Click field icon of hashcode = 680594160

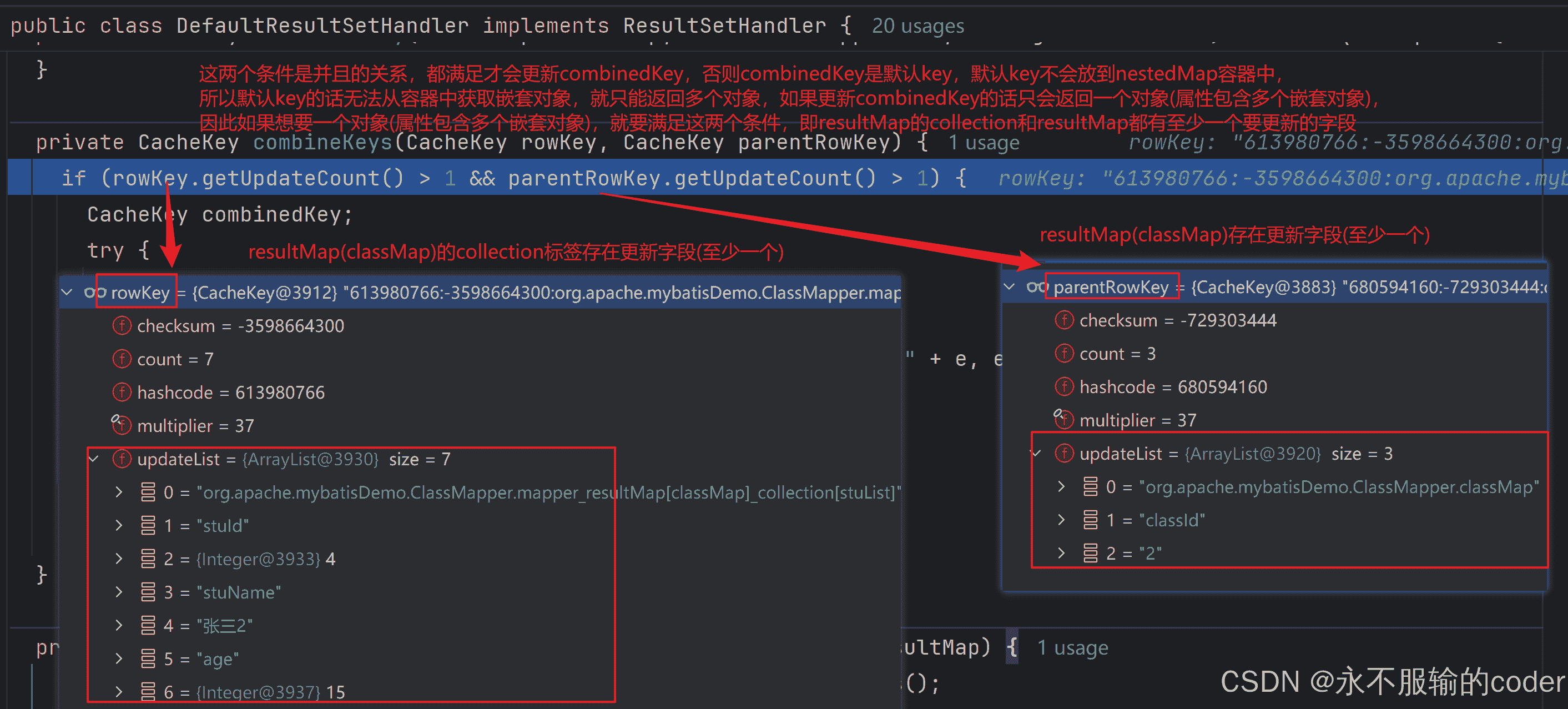1064,387
